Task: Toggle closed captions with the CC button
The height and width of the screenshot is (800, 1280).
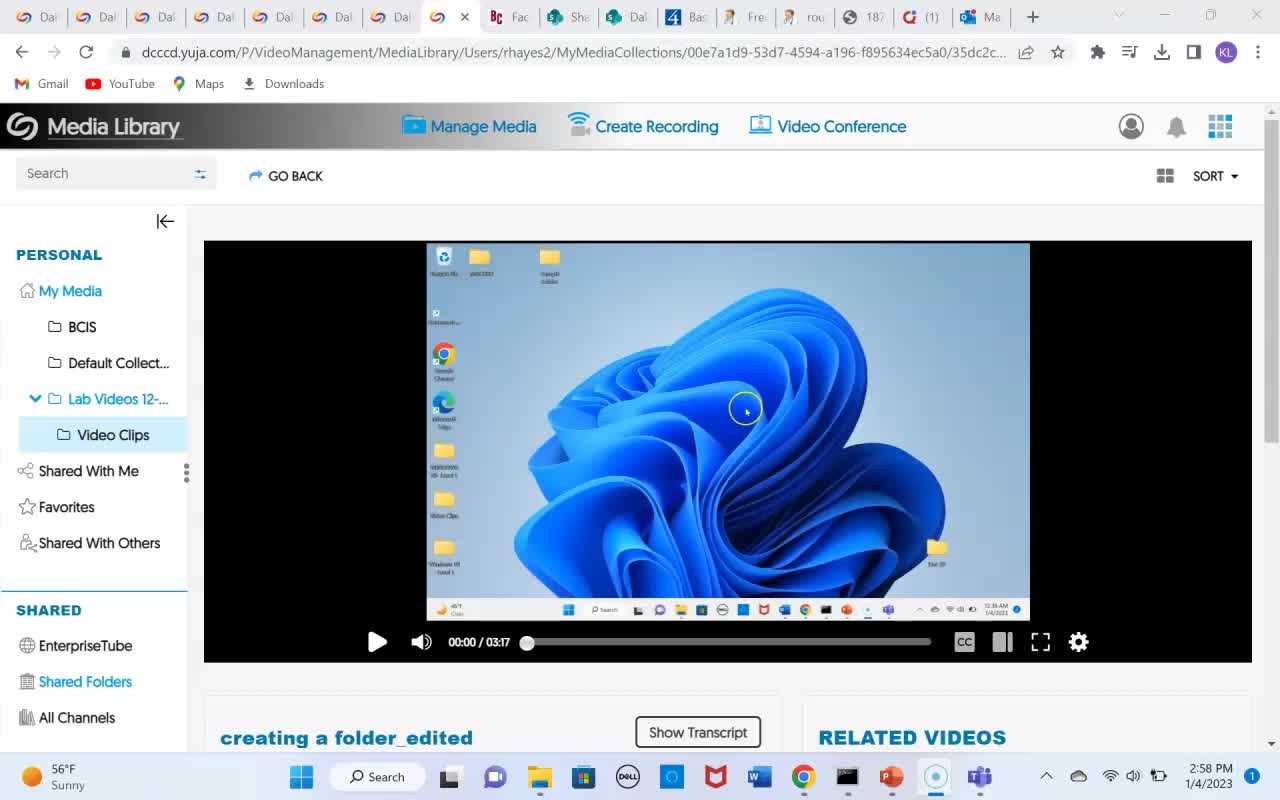Action: 964,642
